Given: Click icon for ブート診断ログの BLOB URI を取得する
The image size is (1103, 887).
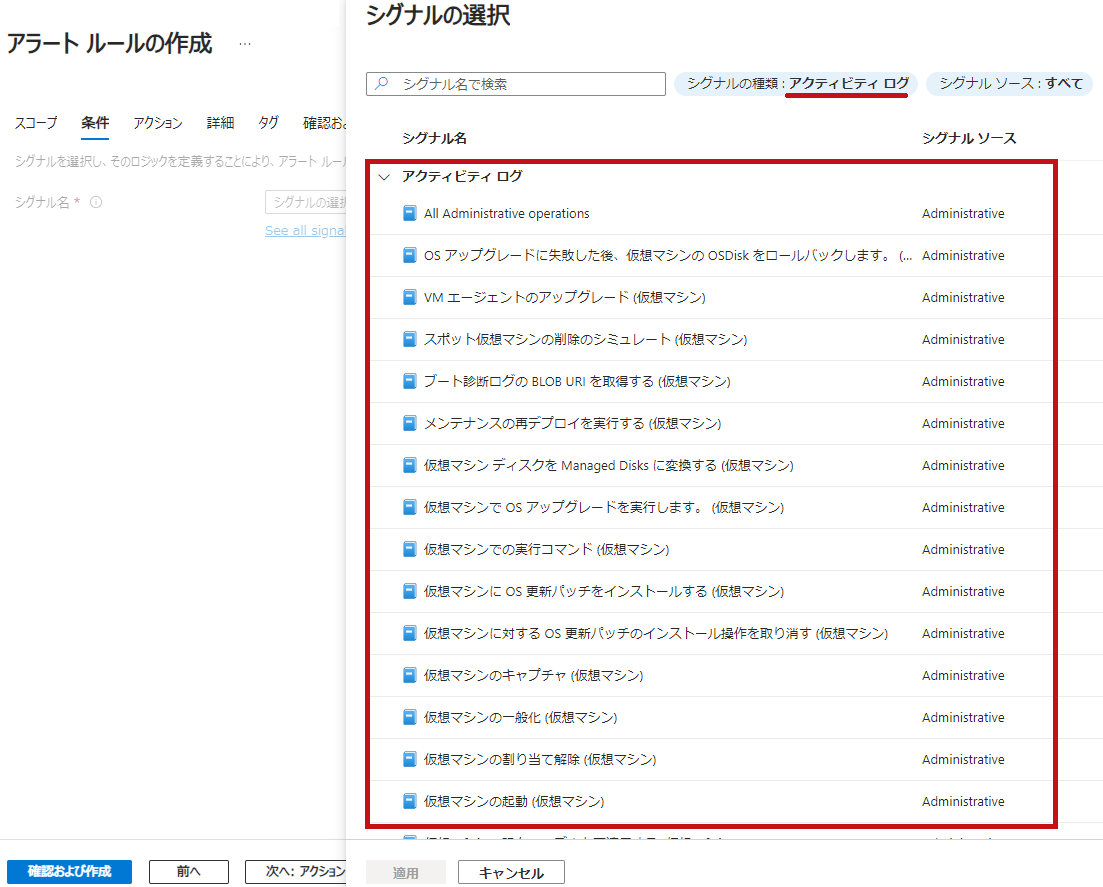Looking at the screenshot, I should (x=409, y=381).
